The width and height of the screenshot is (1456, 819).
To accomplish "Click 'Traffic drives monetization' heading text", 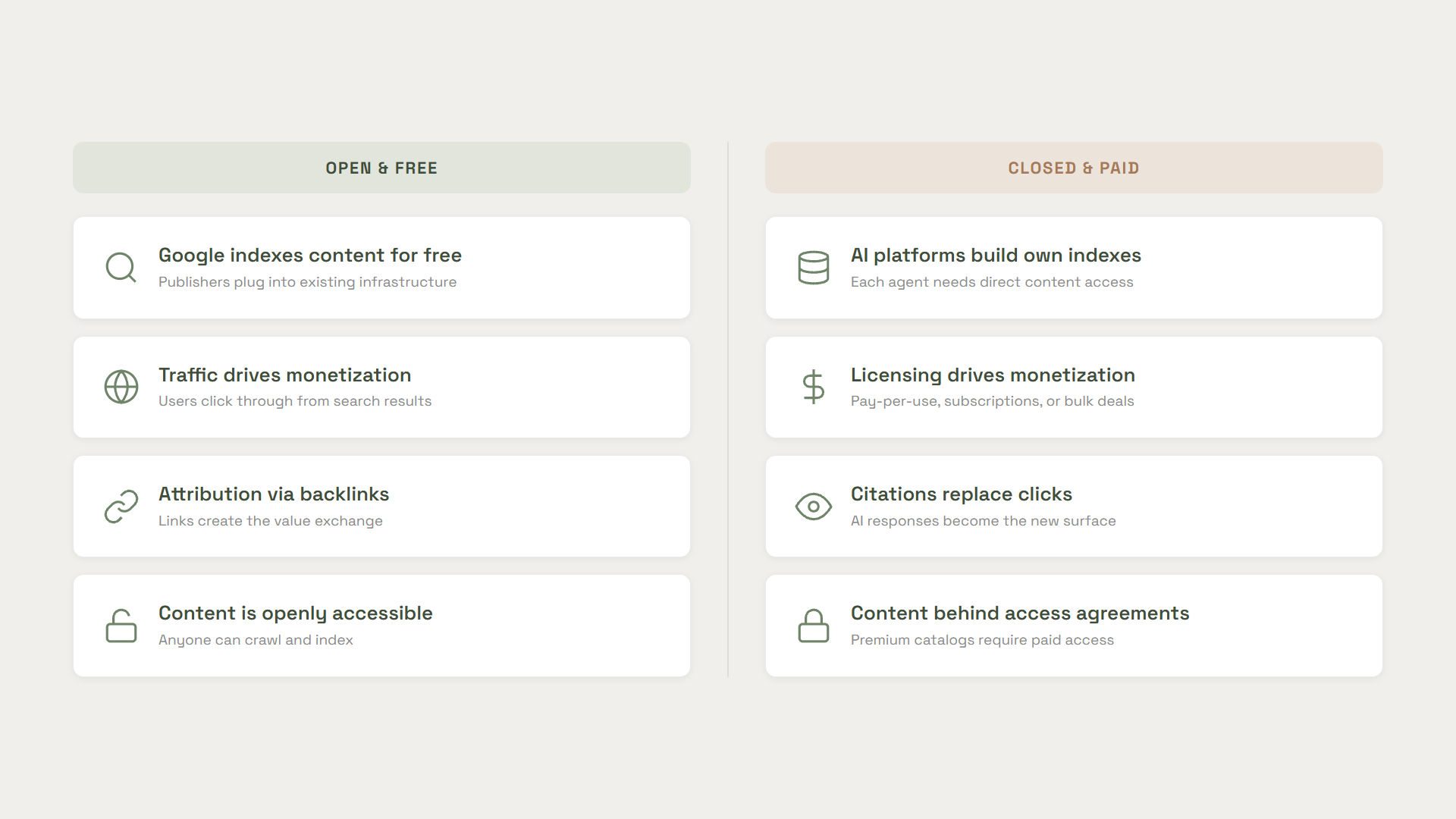I will tap(284, 375).
